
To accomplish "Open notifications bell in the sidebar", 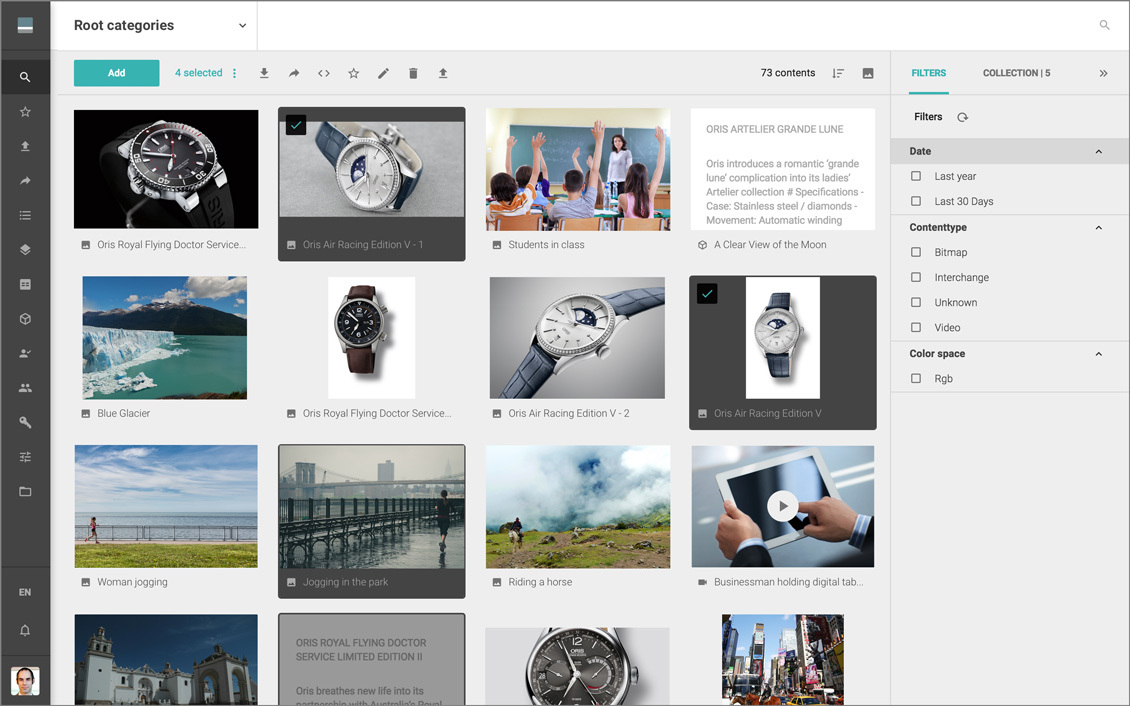I will coord(25,630).
